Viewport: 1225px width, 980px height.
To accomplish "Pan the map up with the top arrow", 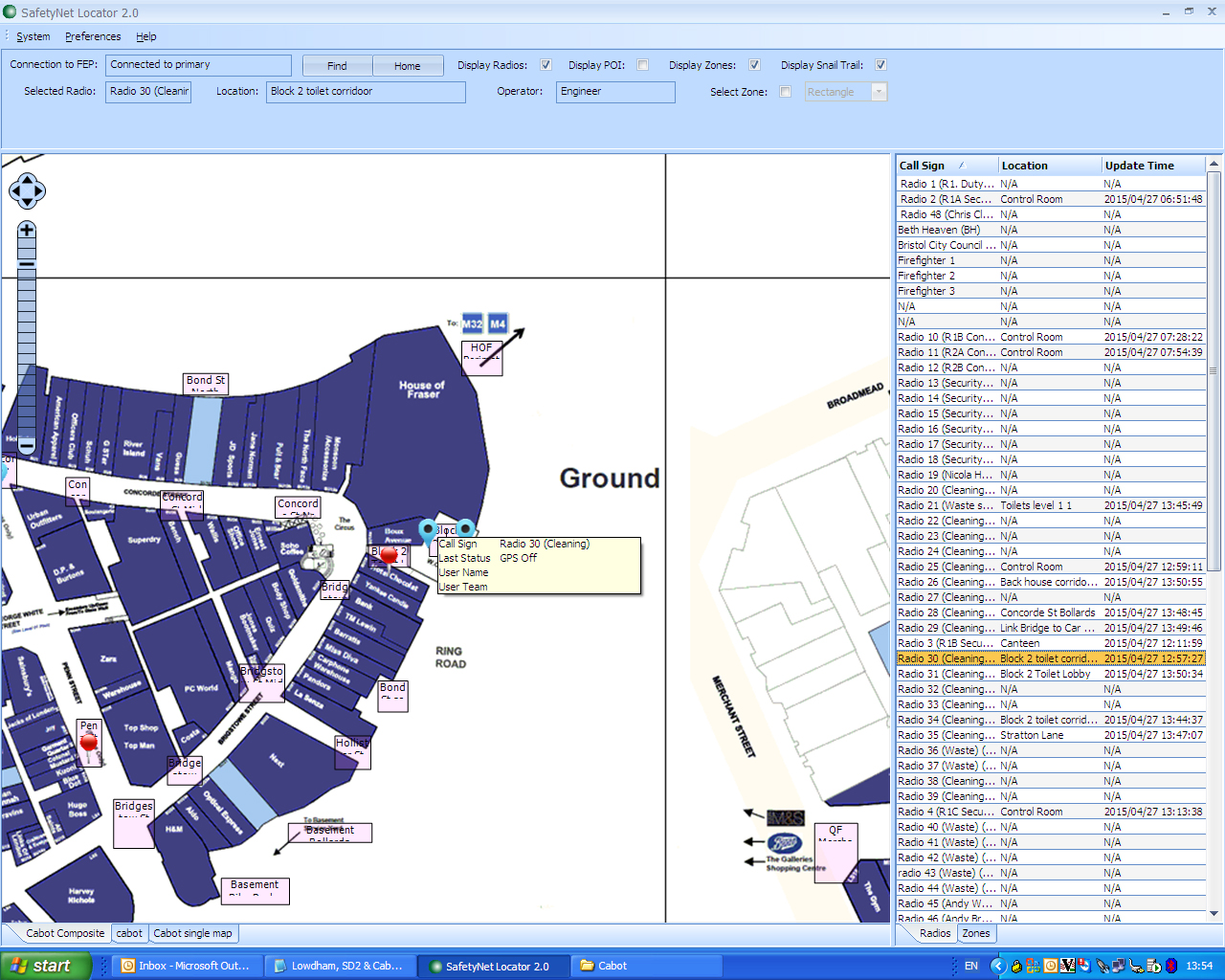I will tap(27, 178).
